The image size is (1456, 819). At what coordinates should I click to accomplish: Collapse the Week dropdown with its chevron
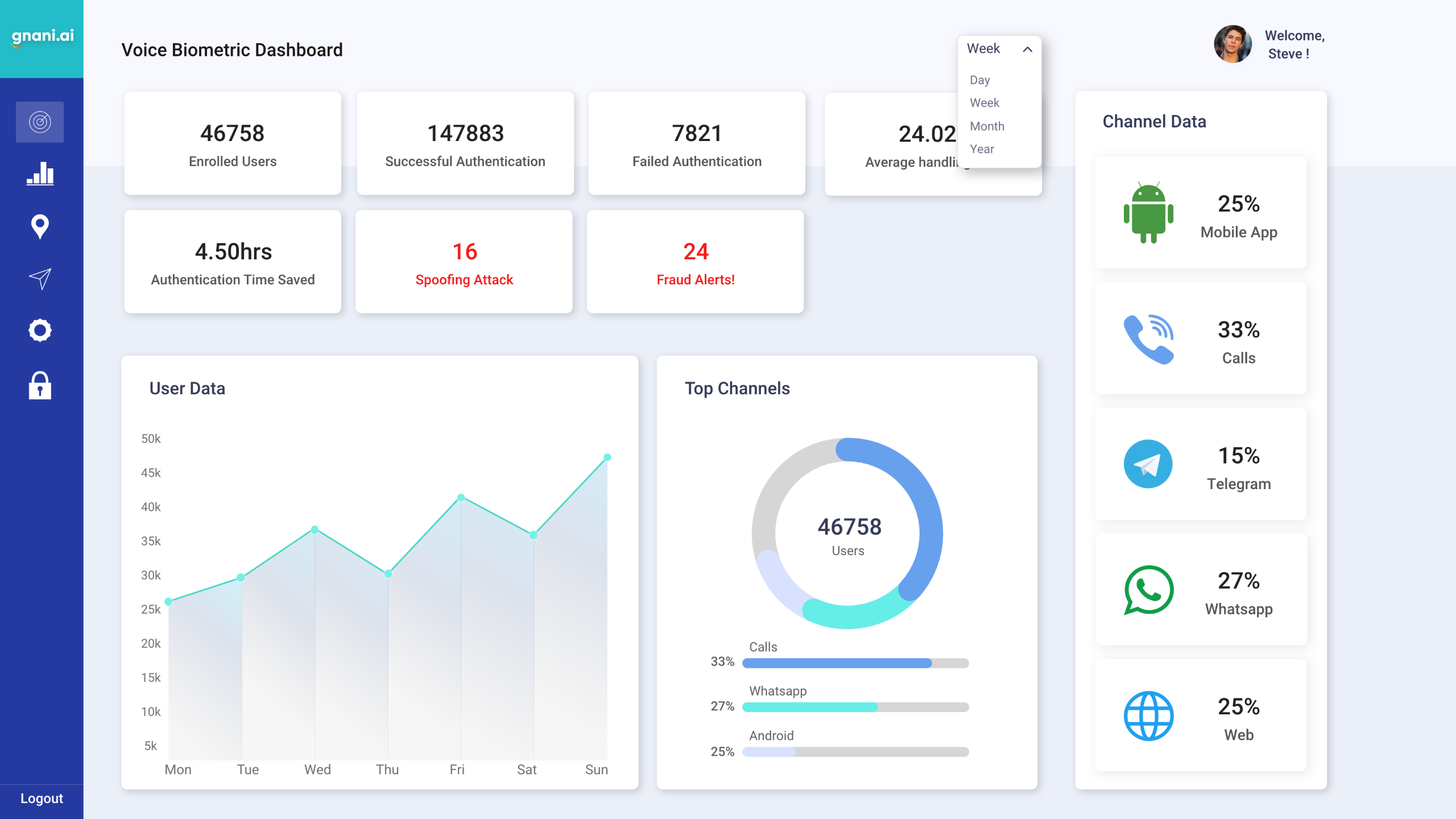(x=1027, y=49)
